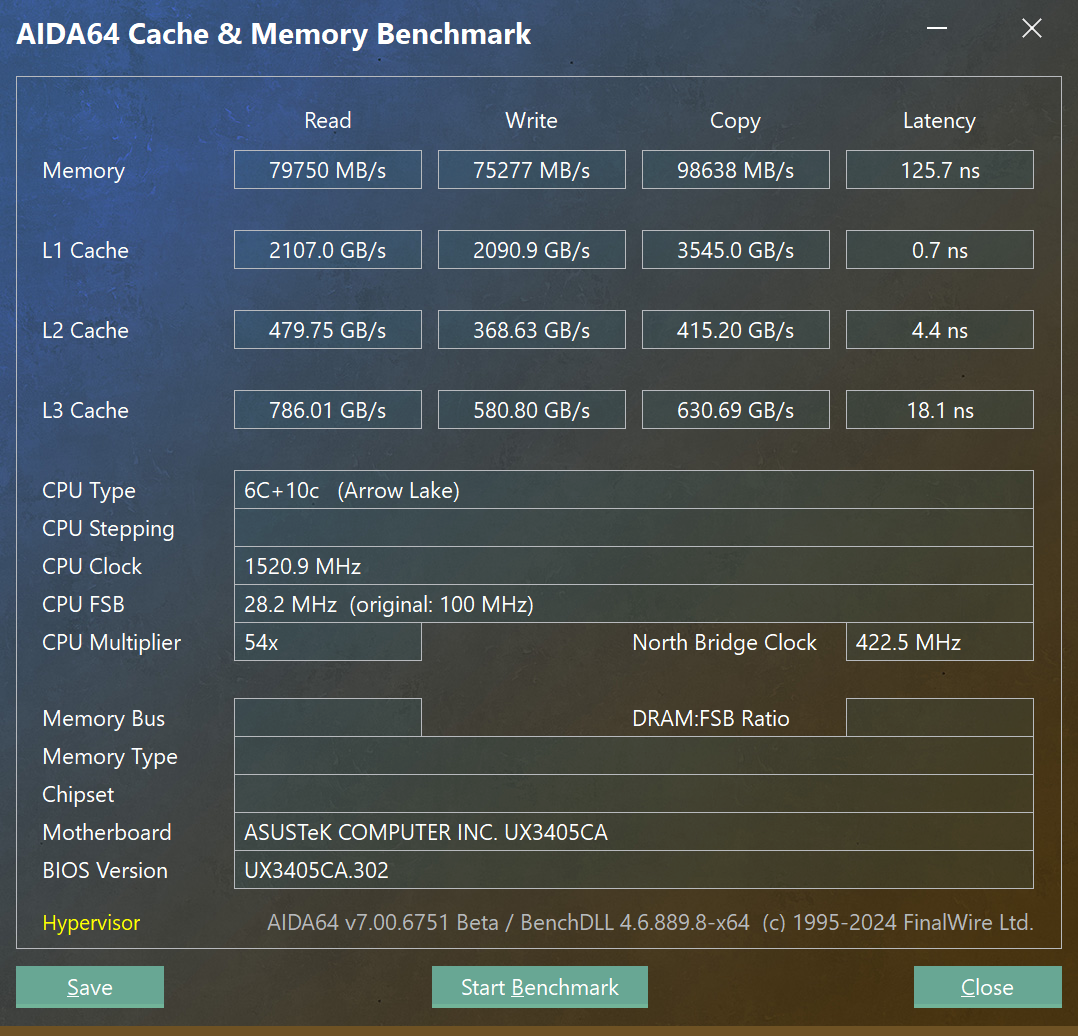
Task: Select Memory Write value 75277 MB/s
Action: tap(531, 170)
